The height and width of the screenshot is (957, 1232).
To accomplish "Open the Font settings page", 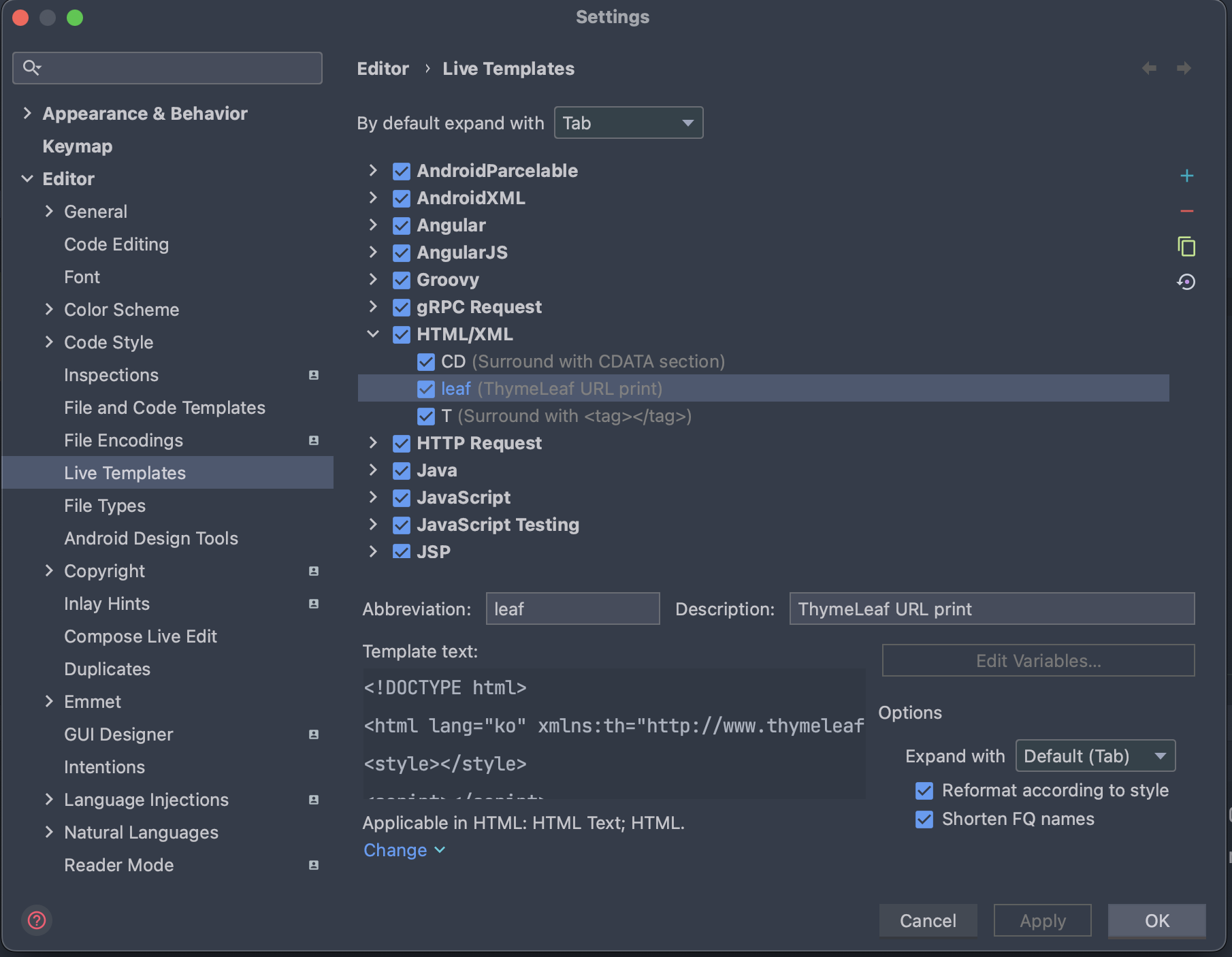I will tap(82, 277).
